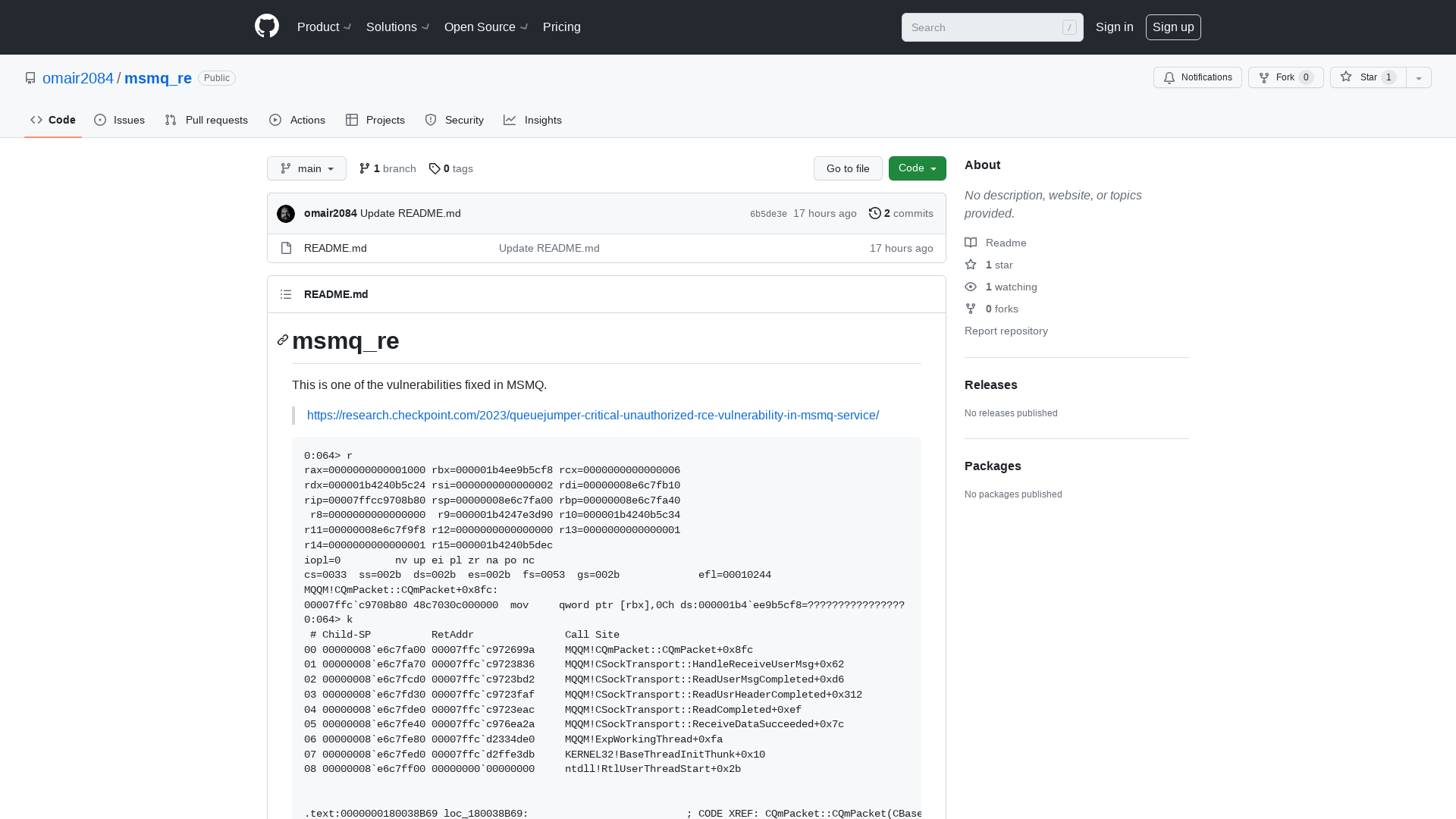Open the Packages section heading
Viewport: 1456px width, 819px height.
[993, 466]
